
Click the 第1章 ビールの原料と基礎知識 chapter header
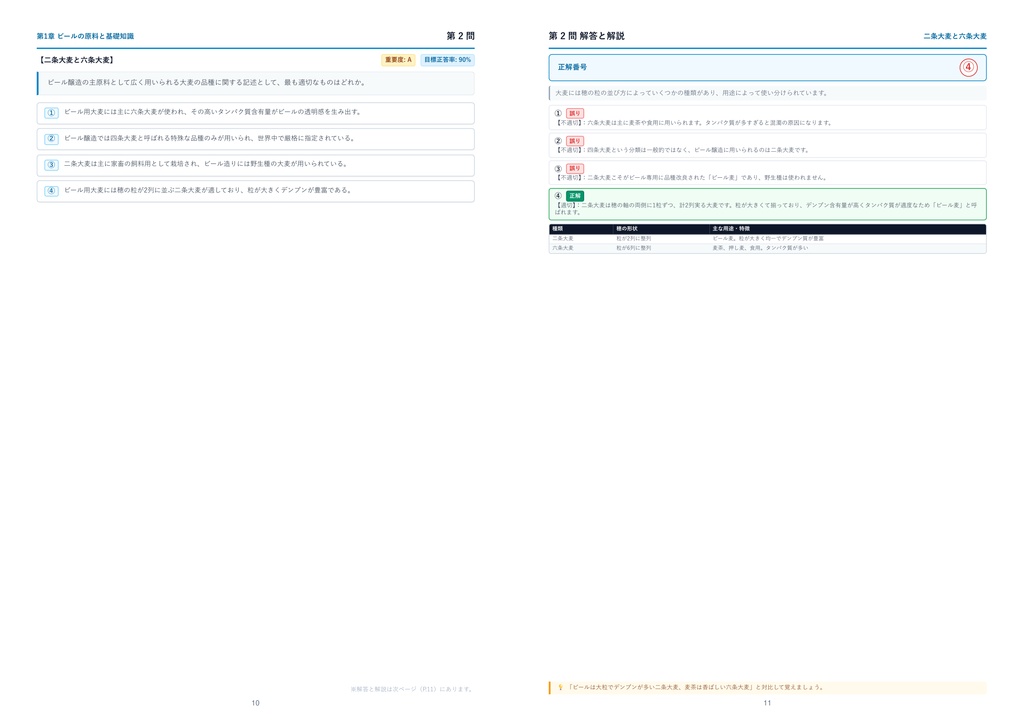pos(86,37)
